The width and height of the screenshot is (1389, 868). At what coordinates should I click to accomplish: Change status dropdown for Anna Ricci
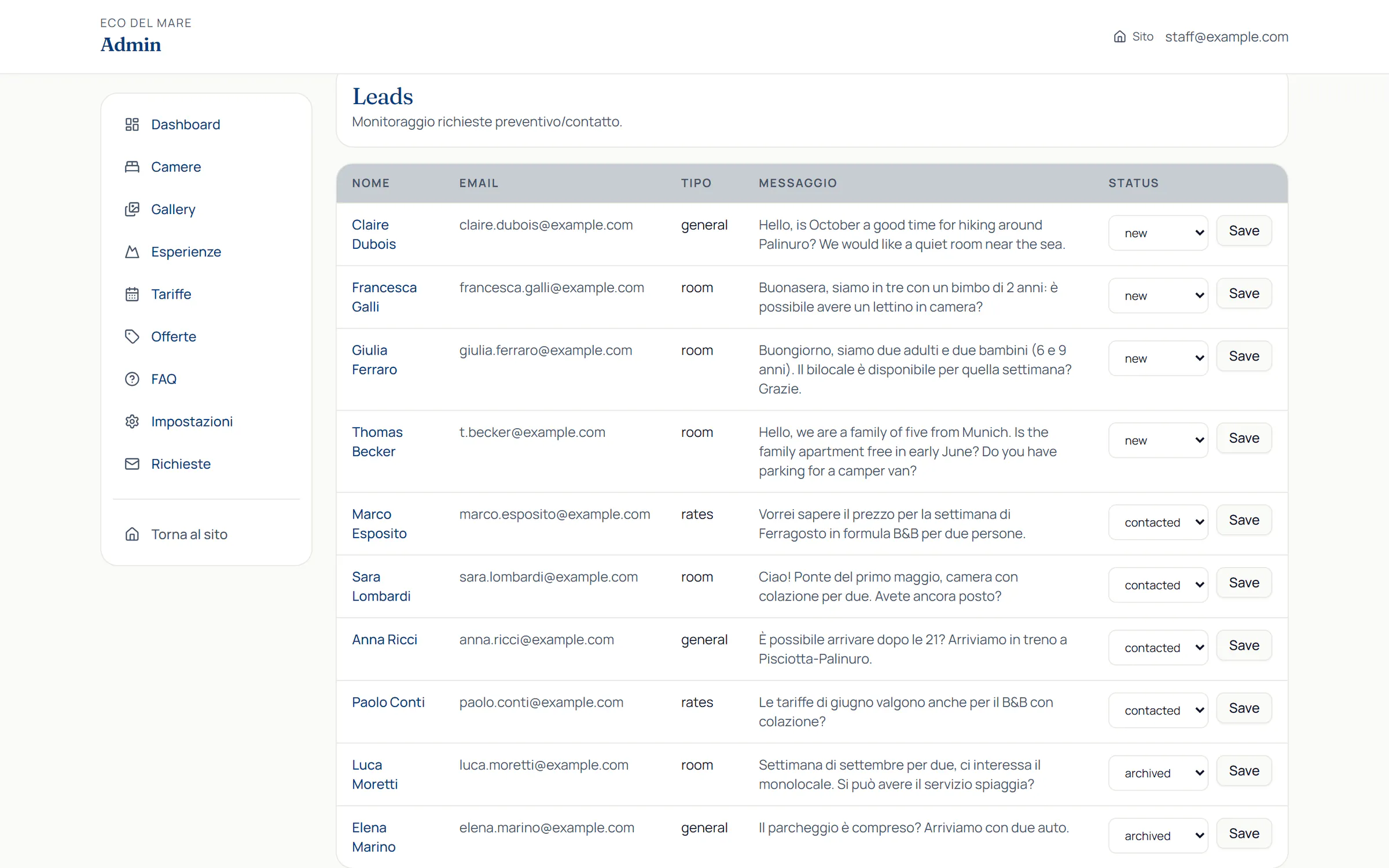tap(1158, 647)
